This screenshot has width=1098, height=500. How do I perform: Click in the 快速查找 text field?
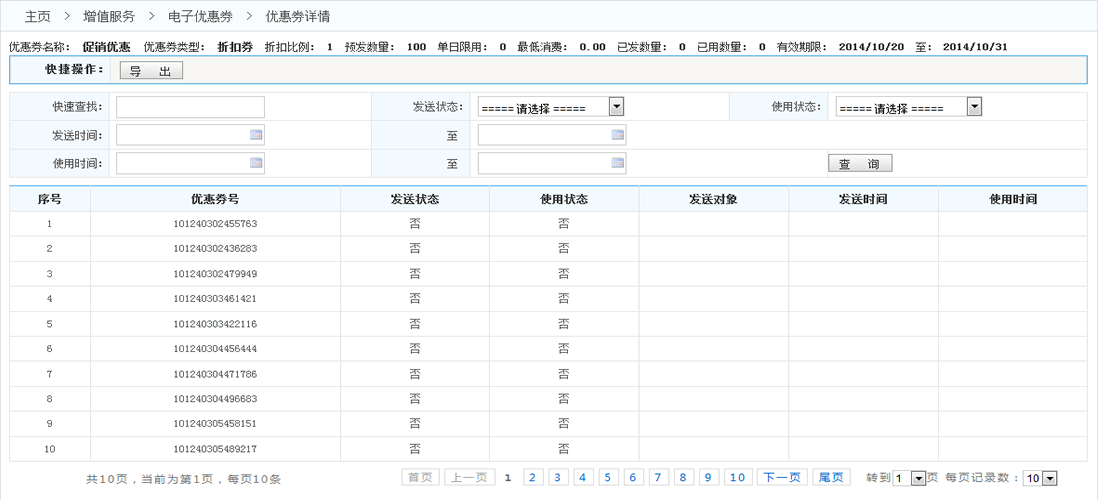[190, 107]
